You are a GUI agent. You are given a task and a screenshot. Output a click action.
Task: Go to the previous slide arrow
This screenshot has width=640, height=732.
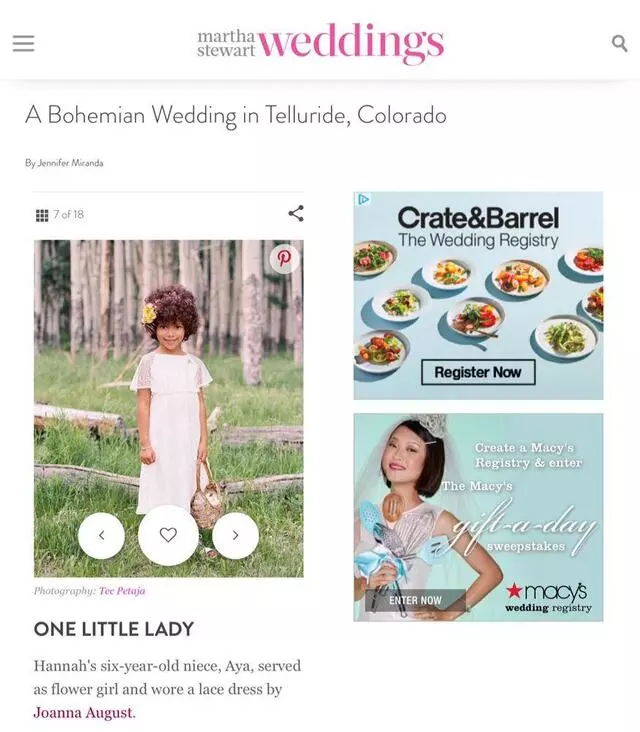(x=101, y=535)
